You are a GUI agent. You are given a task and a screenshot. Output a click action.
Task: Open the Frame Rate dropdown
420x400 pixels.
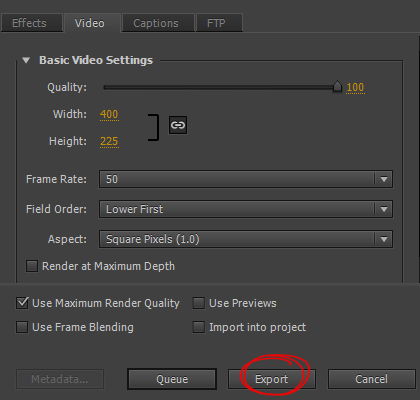pos(246,179)
